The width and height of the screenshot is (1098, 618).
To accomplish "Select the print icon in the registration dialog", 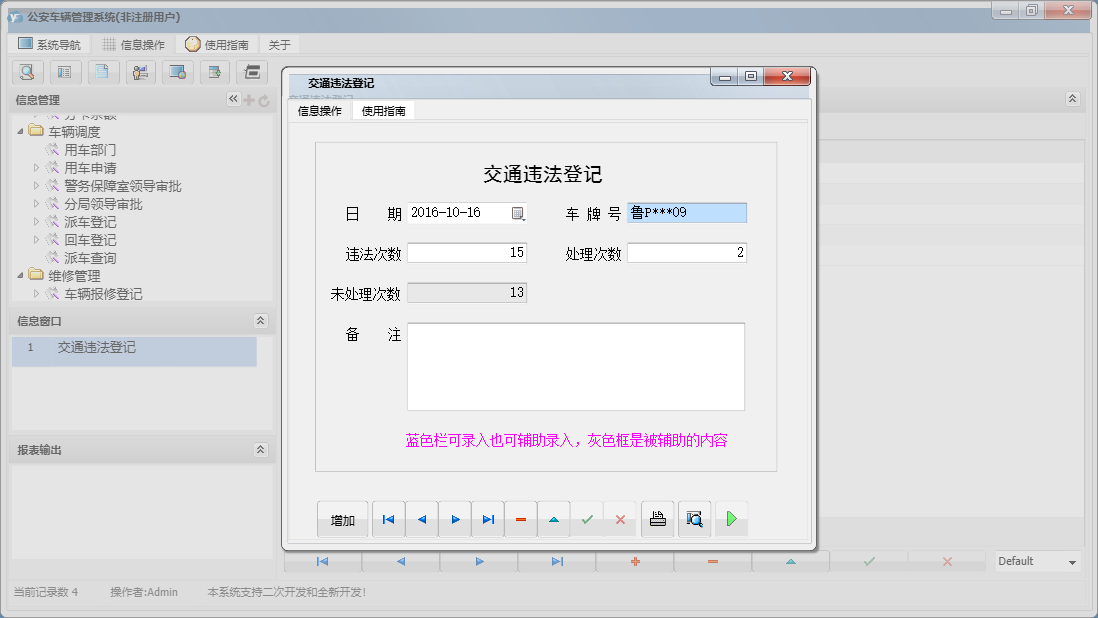I will pos(657,519).
